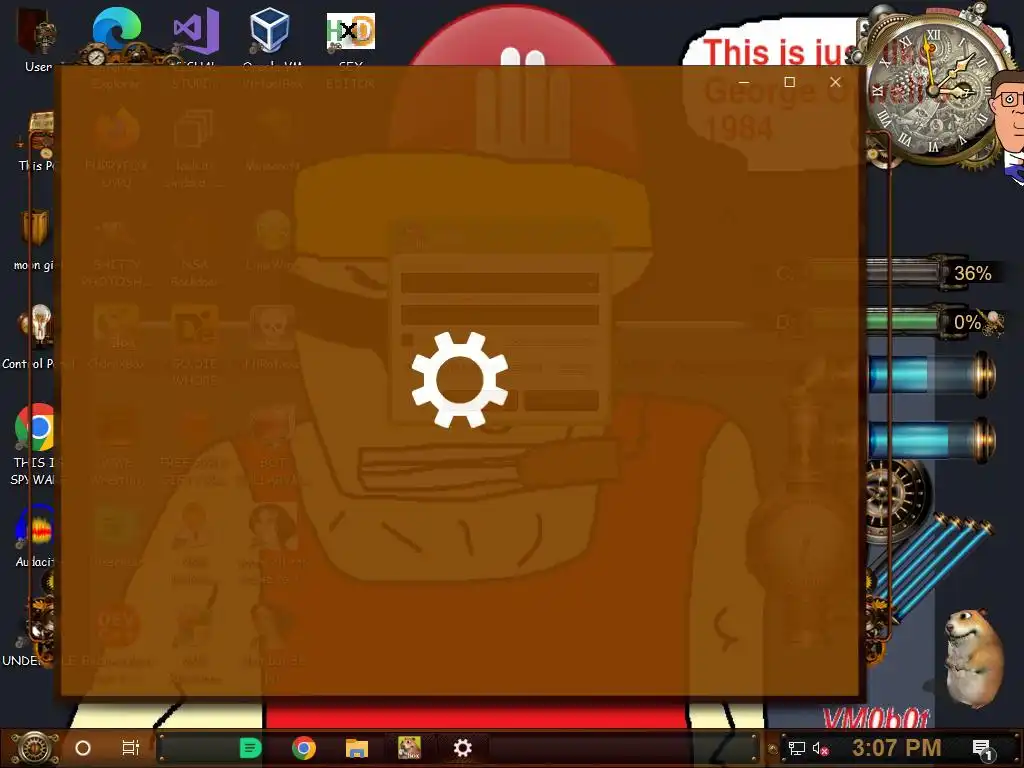Switch to Chrome on the taskbar

(x=304, y=748)
